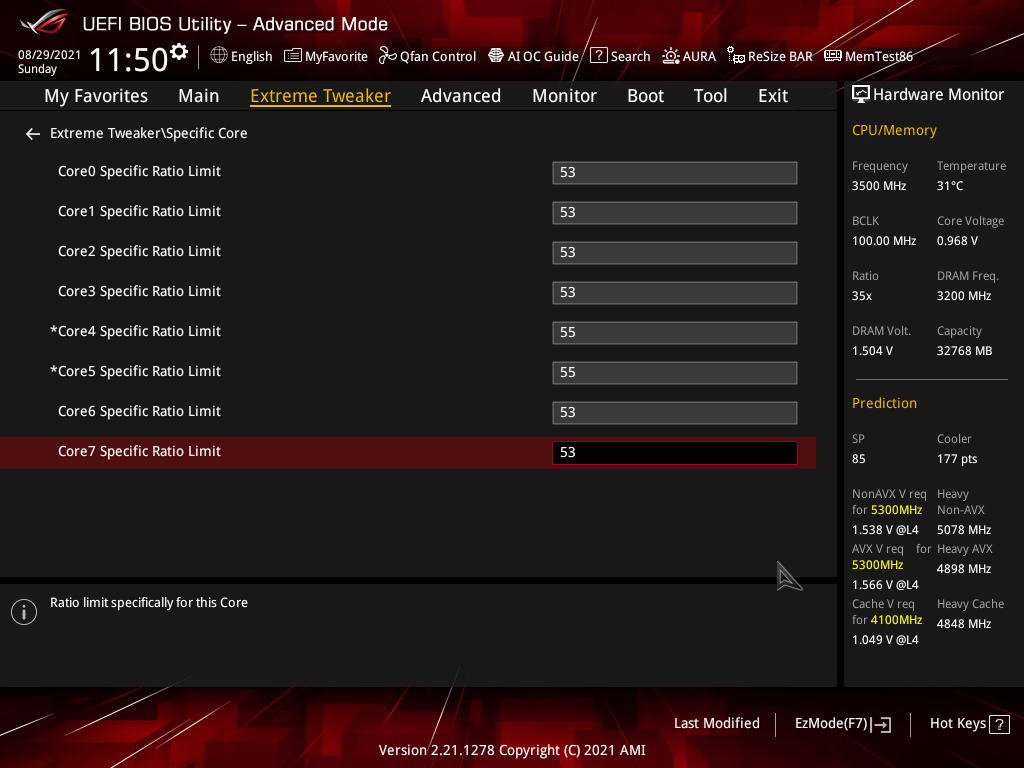Edit Core3 Specific Ratio Limit field
1024x768 pixels.
(675, 293)
